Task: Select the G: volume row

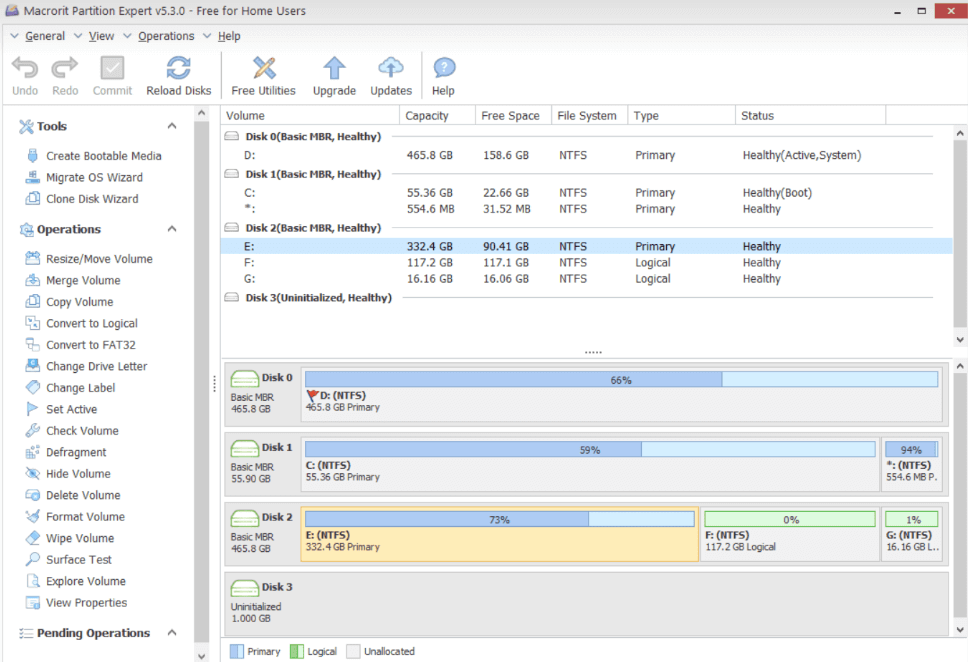Action: (x=586, y=279)
